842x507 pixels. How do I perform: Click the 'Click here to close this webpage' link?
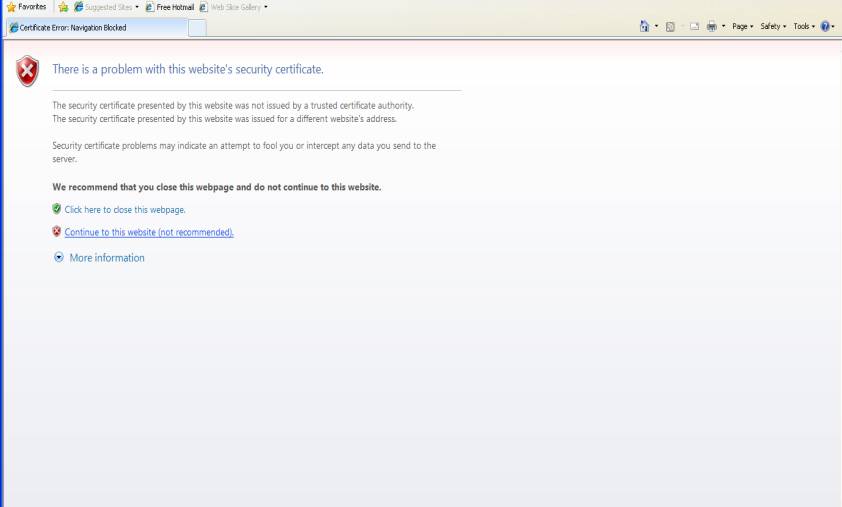pos(125,210)
